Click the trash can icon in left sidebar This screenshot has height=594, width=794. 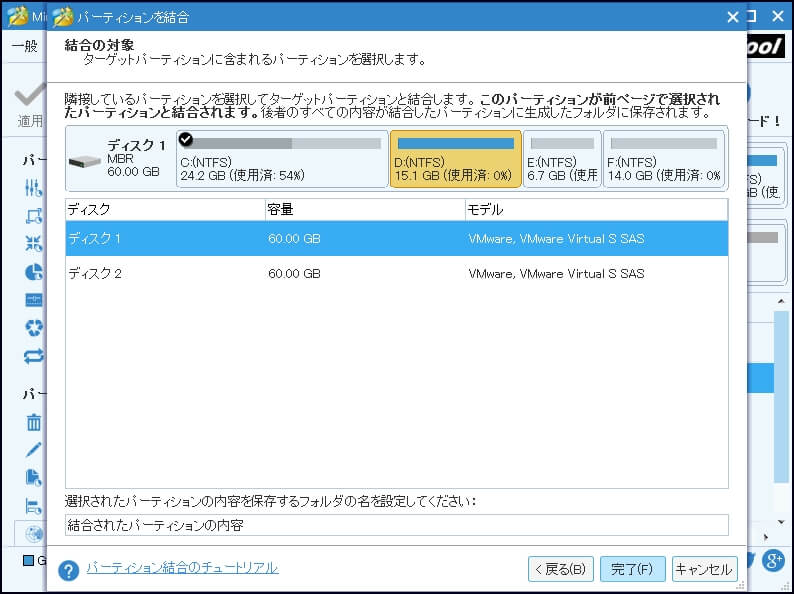pos(33,423)
